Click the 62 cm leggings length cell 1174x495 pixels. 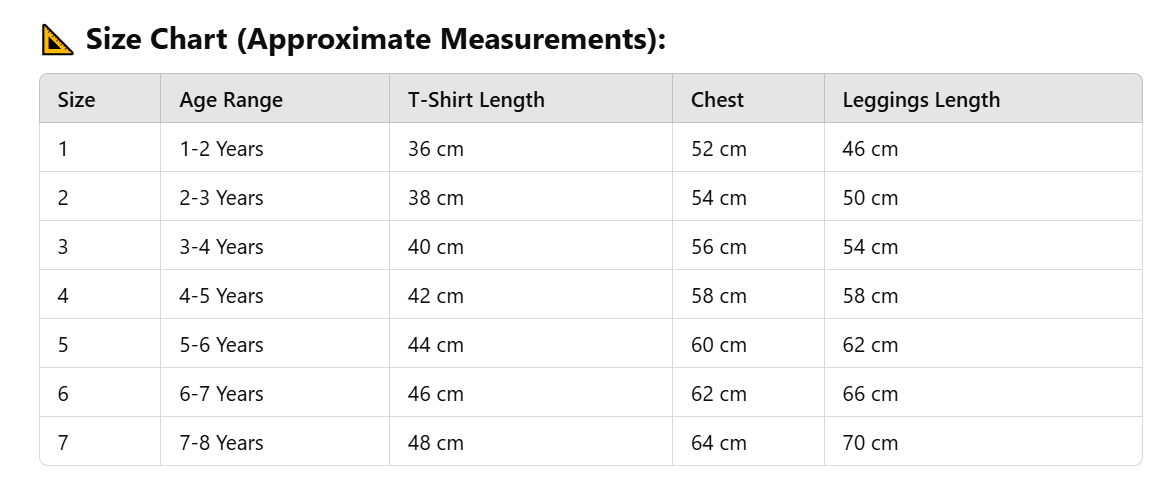coord(983,345)
